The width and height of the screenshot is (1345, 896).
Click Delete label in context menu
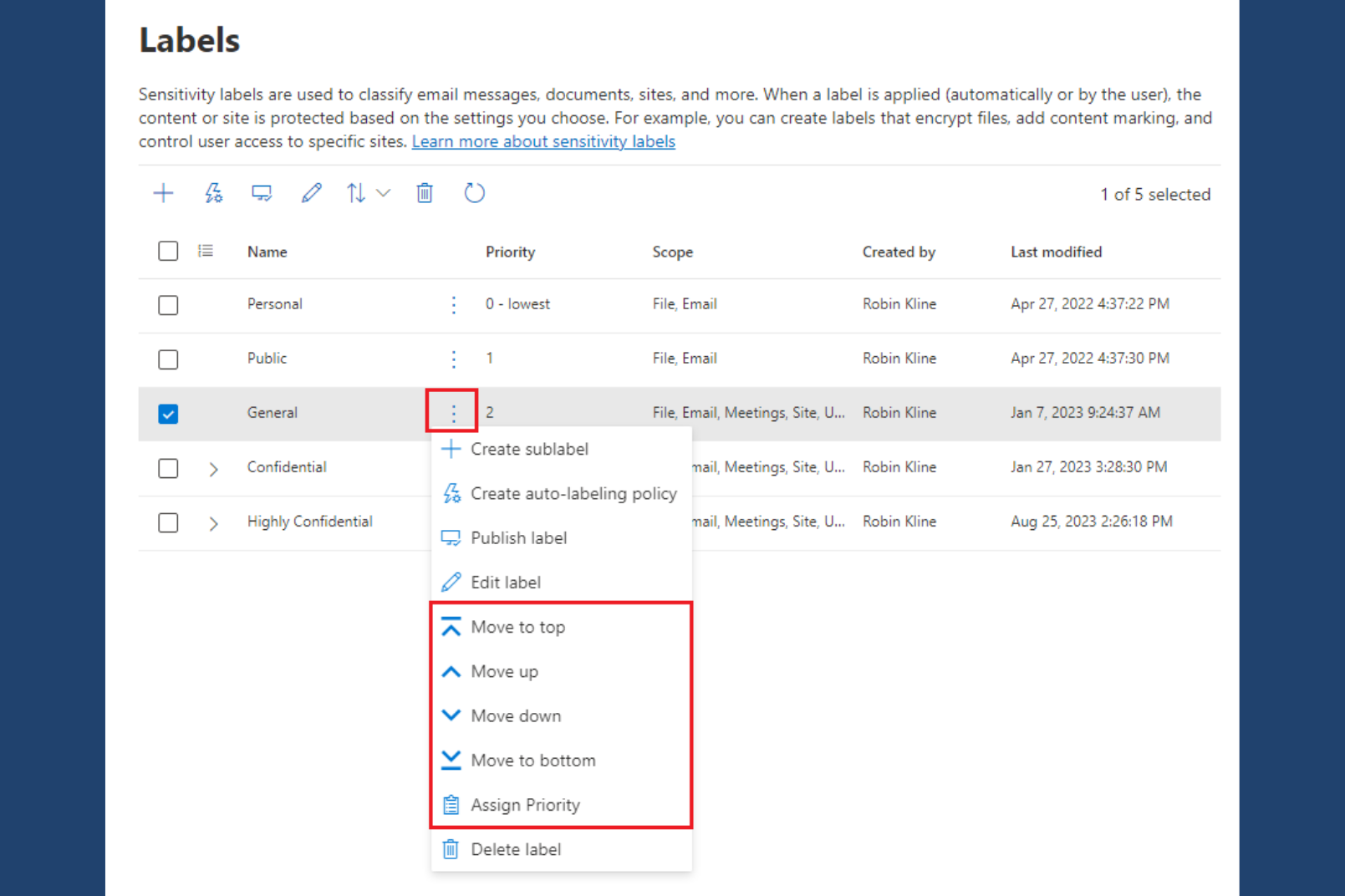(x=515, y=849)
